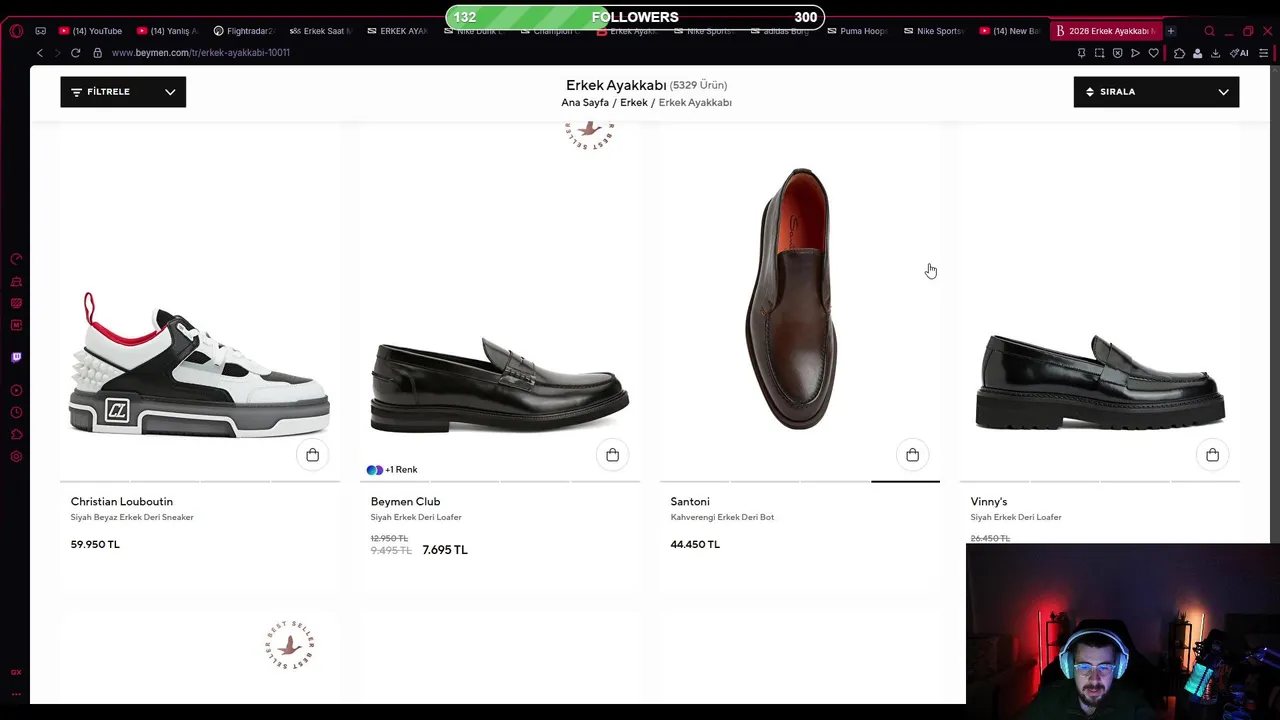Click the play arrow icon in address toolbar
The width and height of the screenshot is (1280, 720).
point(1135,53)
